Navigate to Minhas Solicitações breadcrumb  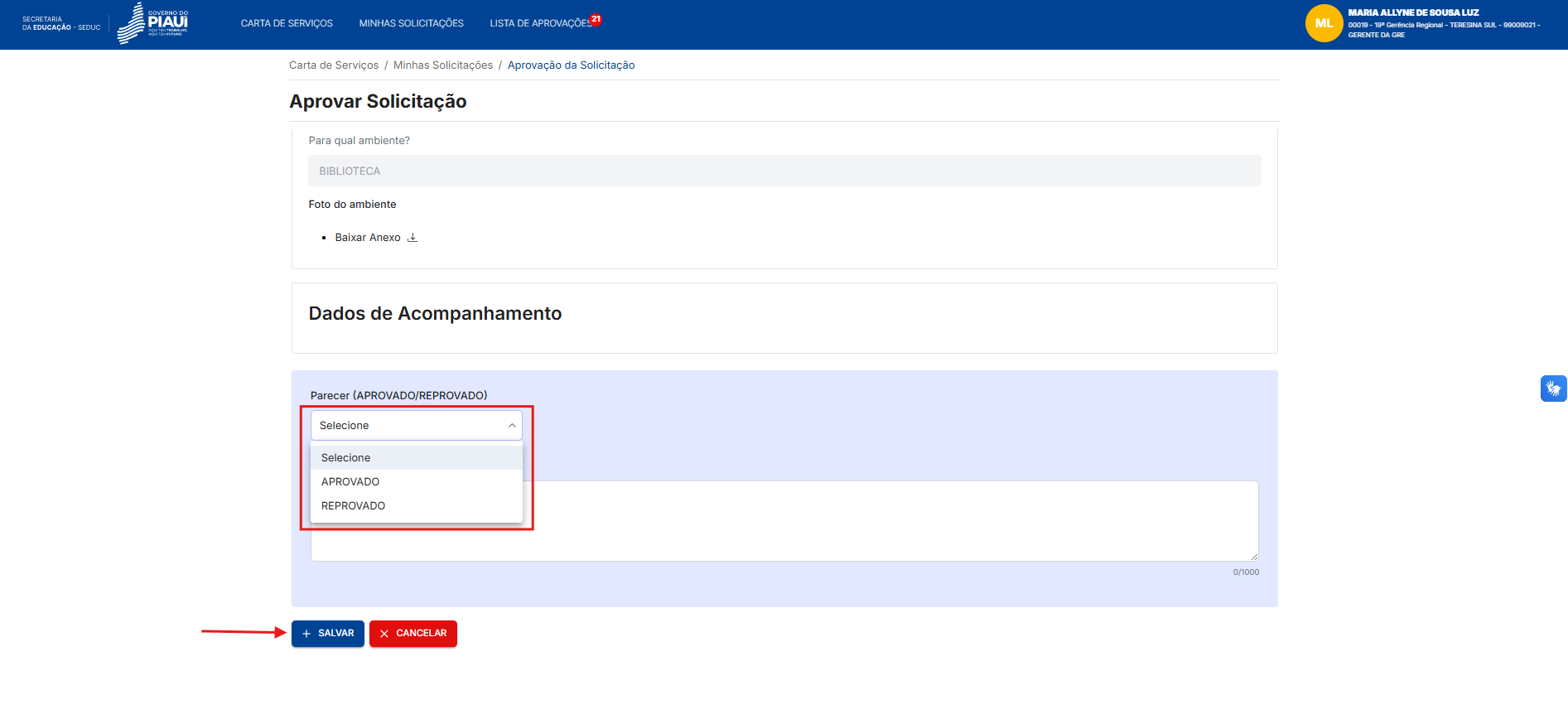(x=442, y=65)
